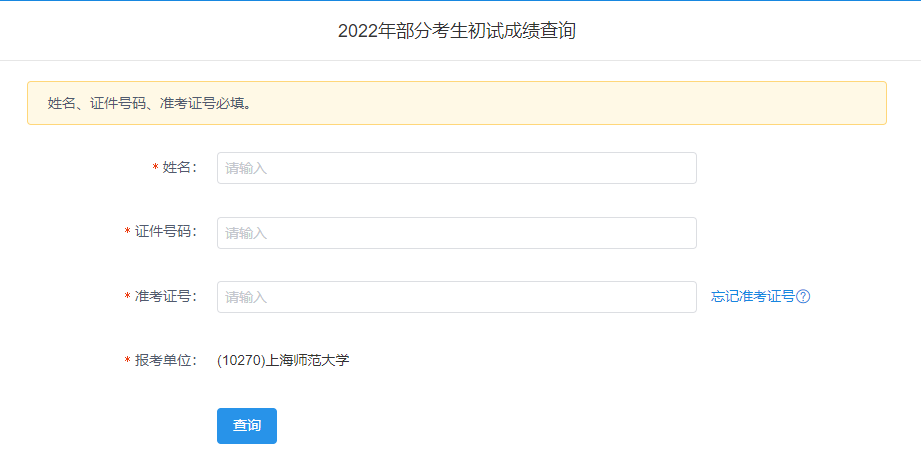Click the 准考证号 field label
Viewport: 921px width, 458px height.
[x=164, y=296]
